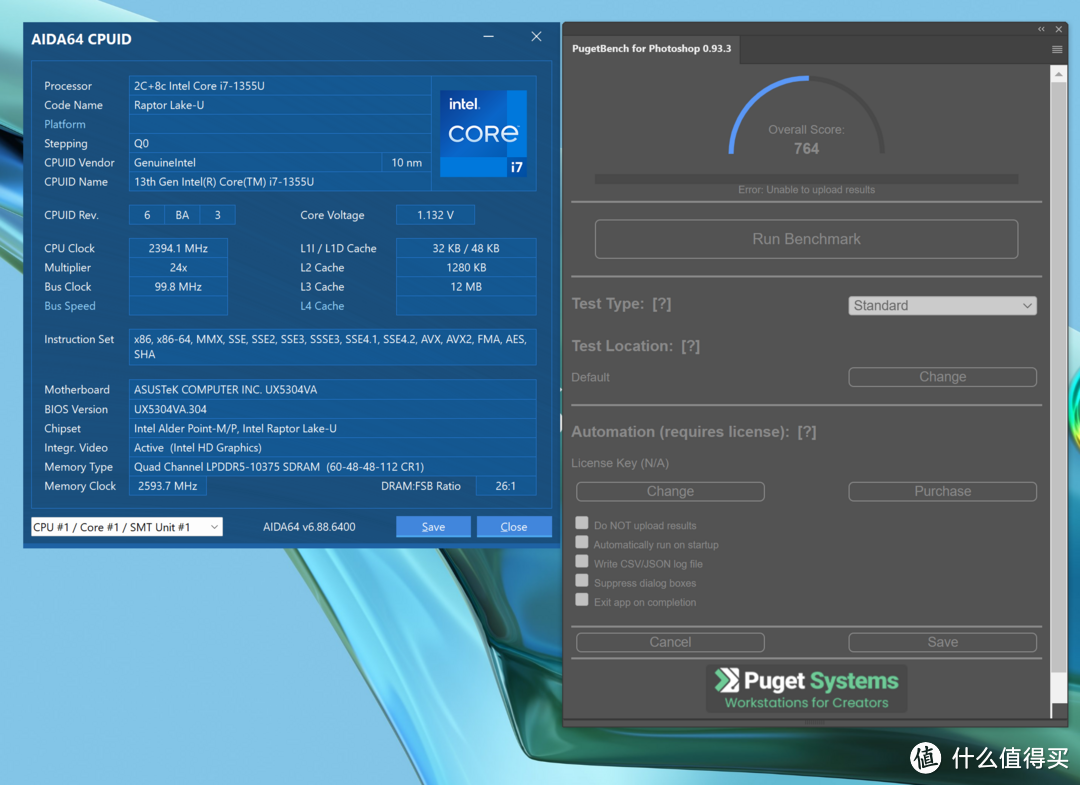Click the Bus Speed label
This screenshot has height=785, width=1080.
[x=70, y=306]
